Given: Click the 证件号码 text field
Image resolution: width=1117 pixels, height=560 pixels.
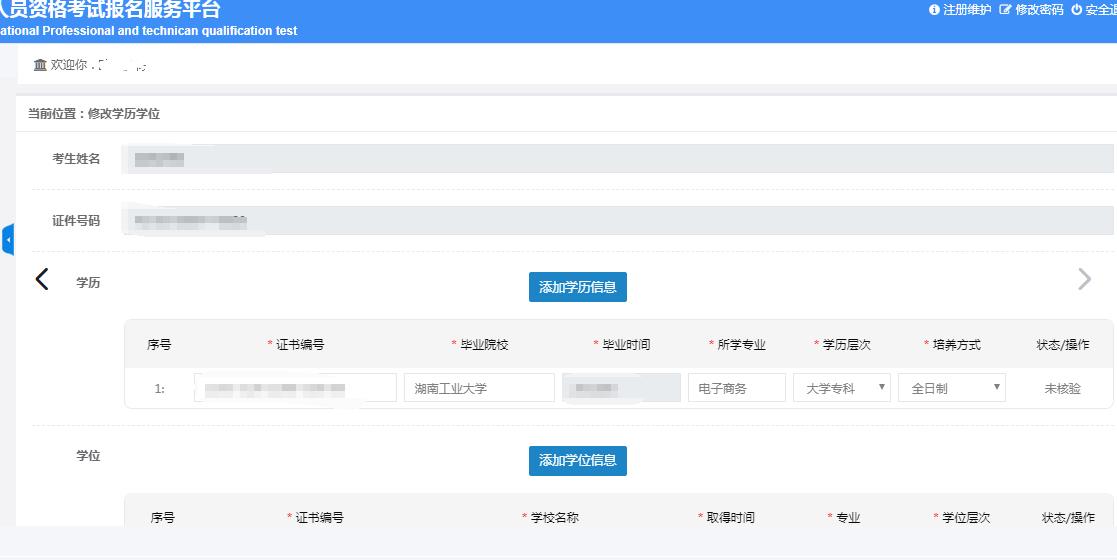Looking at the screenshot, I should click(616, 221).
